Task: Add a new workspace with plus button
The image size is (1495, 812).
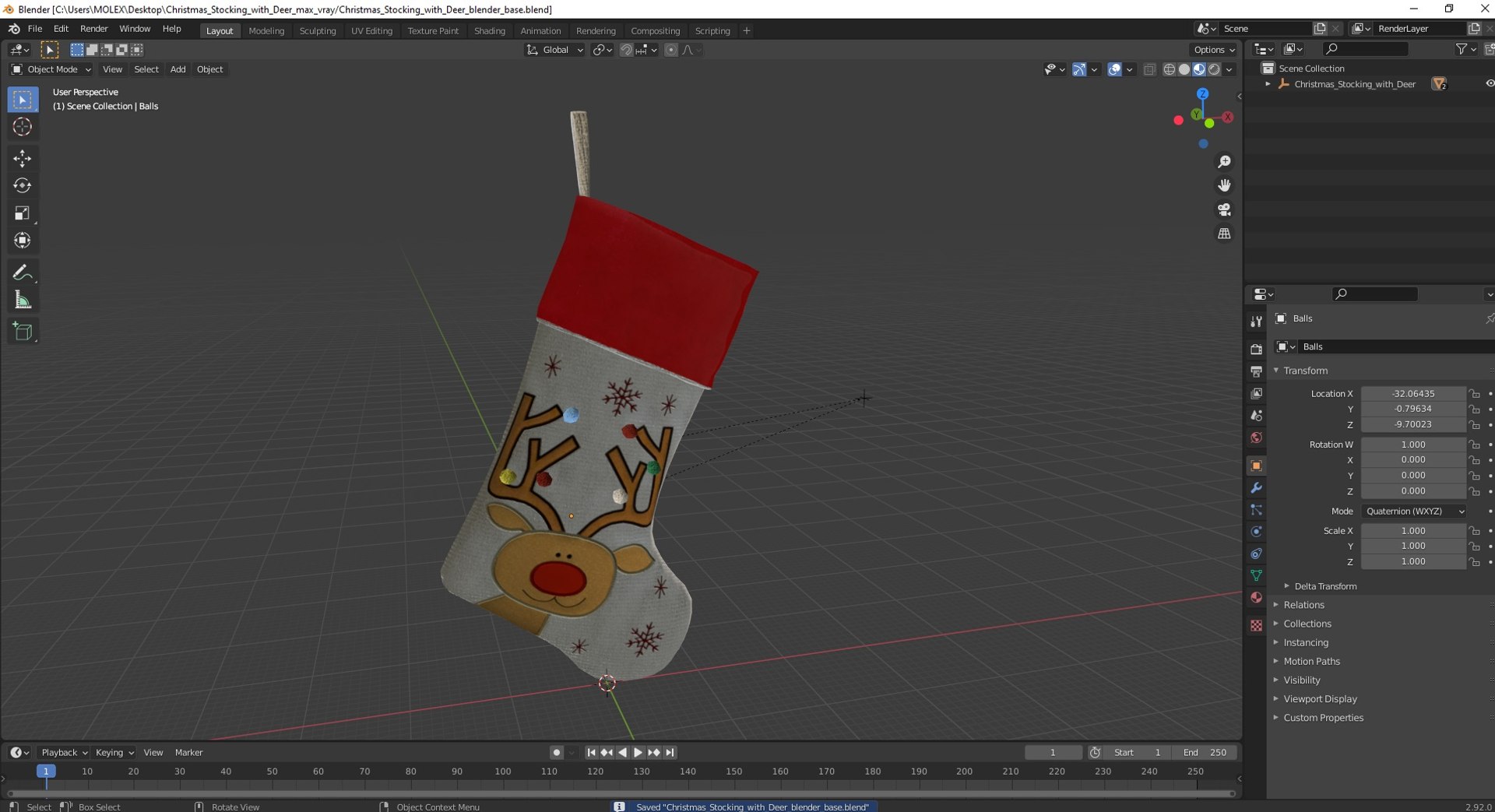Action: [x=747, y=30]
